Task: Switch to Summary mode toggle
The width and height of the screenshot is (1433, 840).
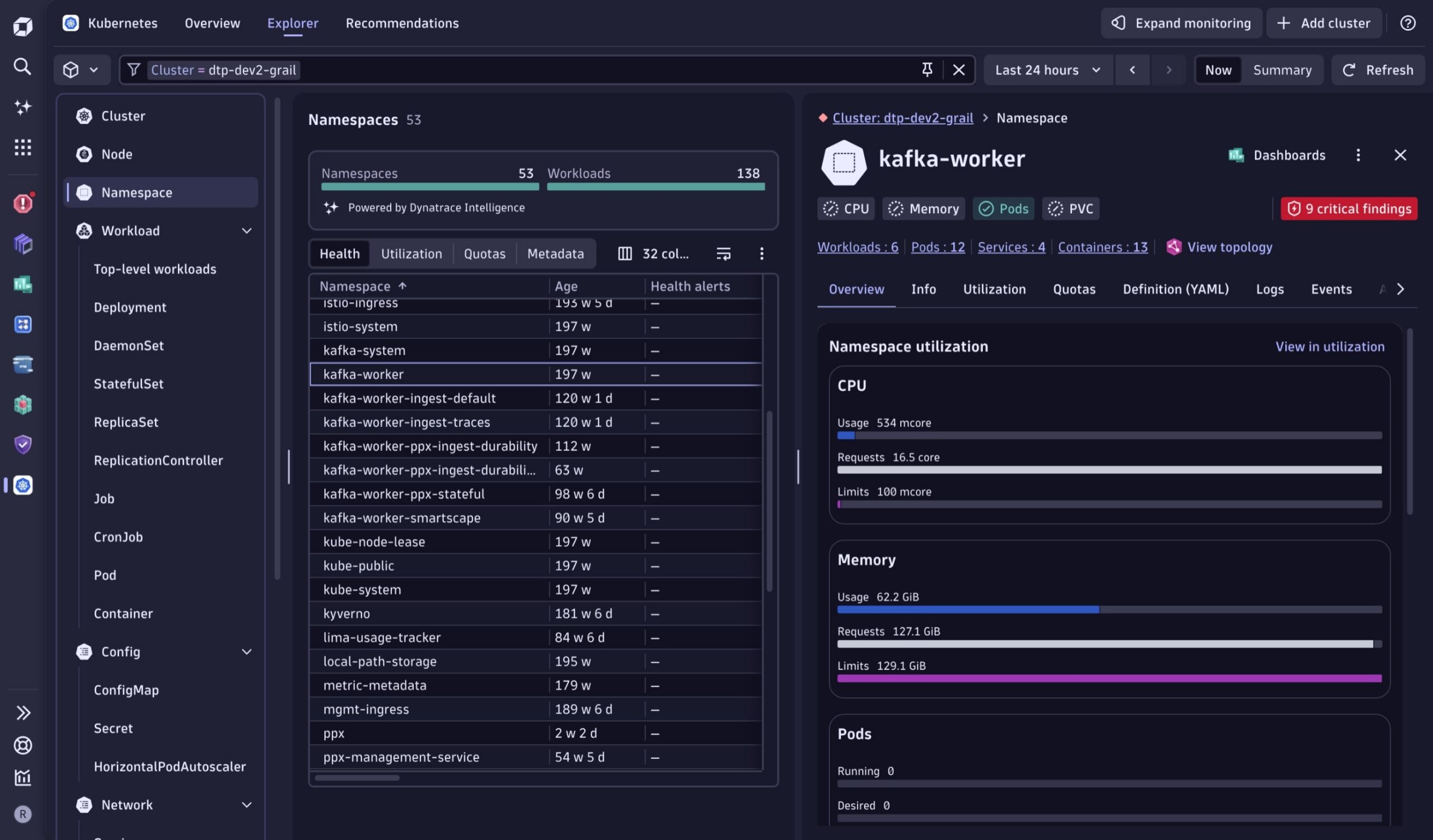Action: pos(1282,70)
